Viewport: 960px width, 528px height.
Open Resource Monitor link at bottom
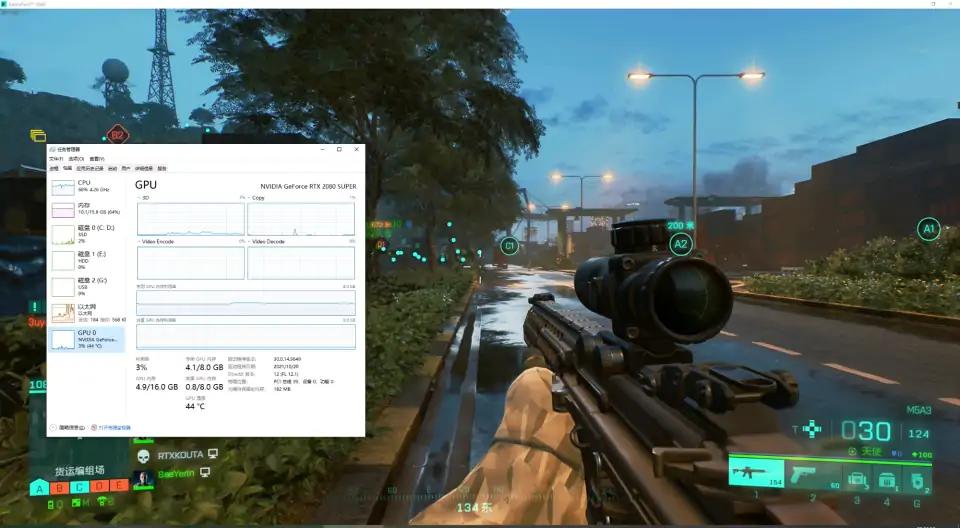point(114,428)
